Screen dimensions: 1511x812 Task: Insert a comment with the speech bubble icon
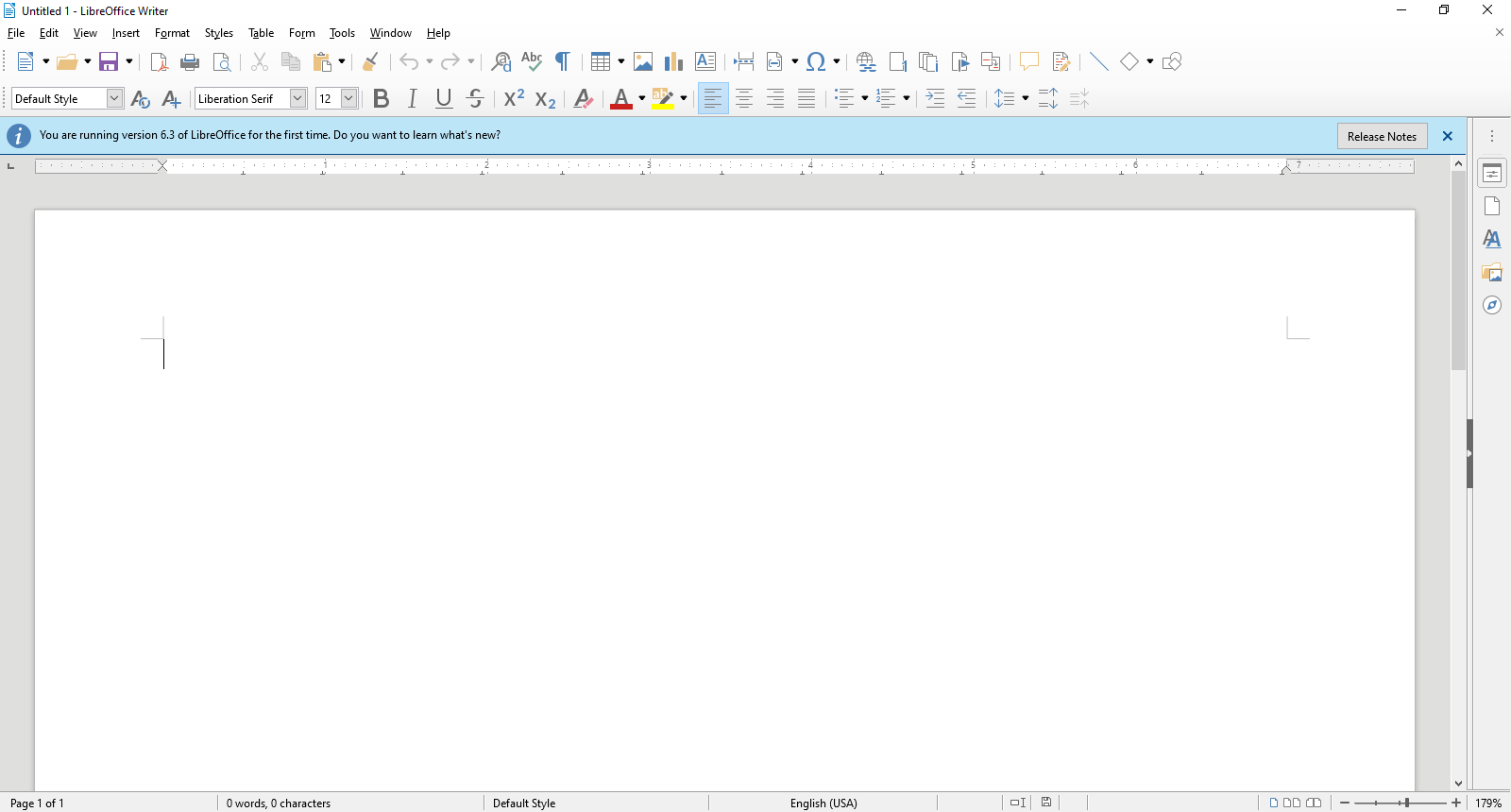point(1028,62)
